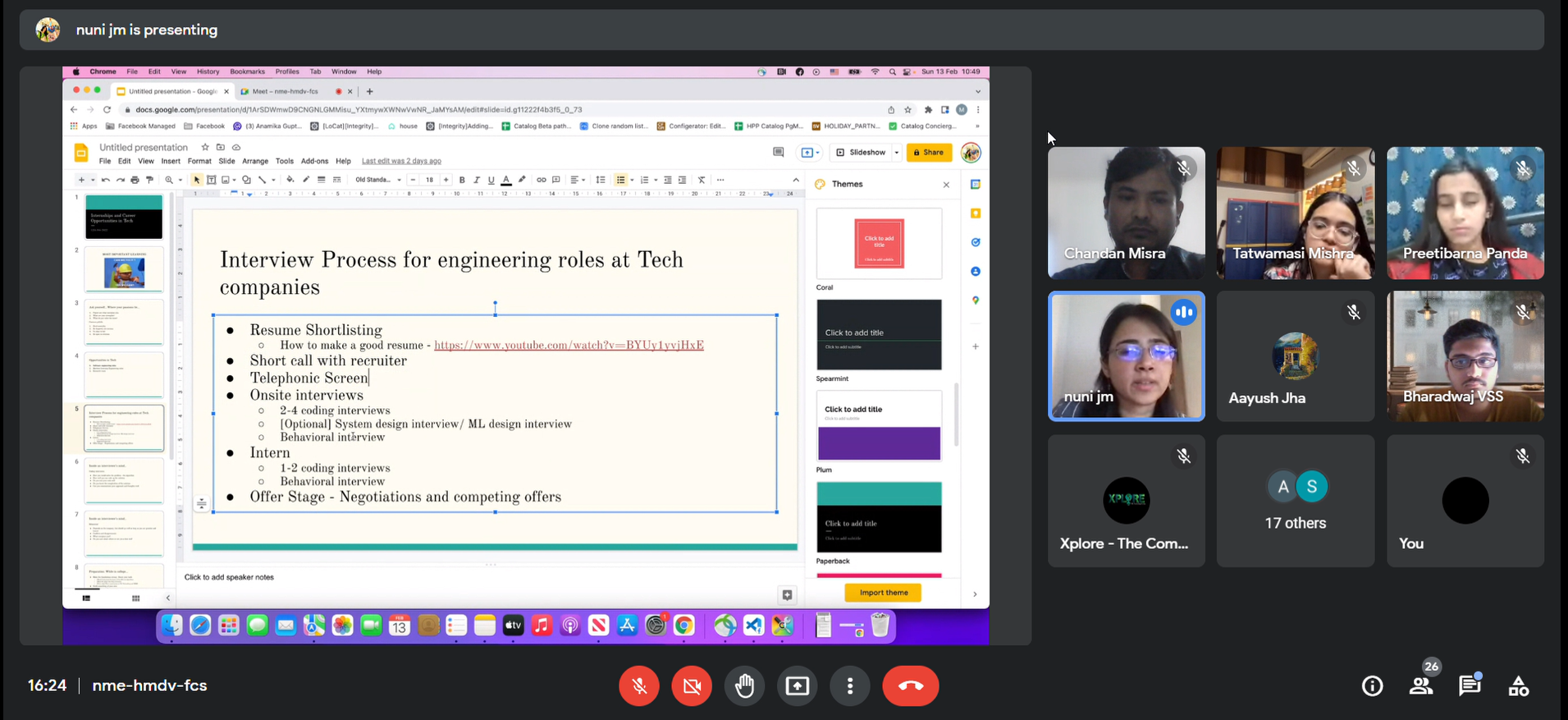Click the Bold icon in Slides toolbar
Image resolution: width=1568 pixels, height=720 pixels.
pos(462,180)
